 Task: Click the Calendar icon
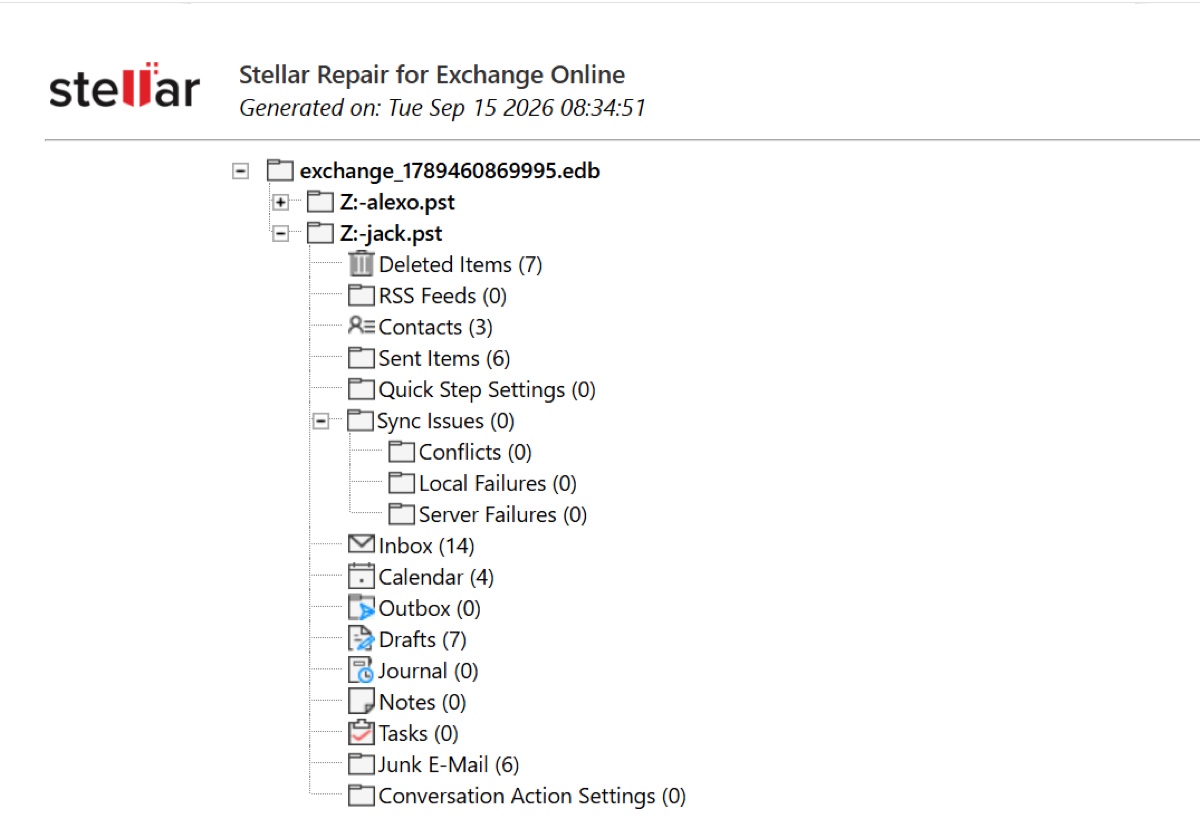coord(361,577)
